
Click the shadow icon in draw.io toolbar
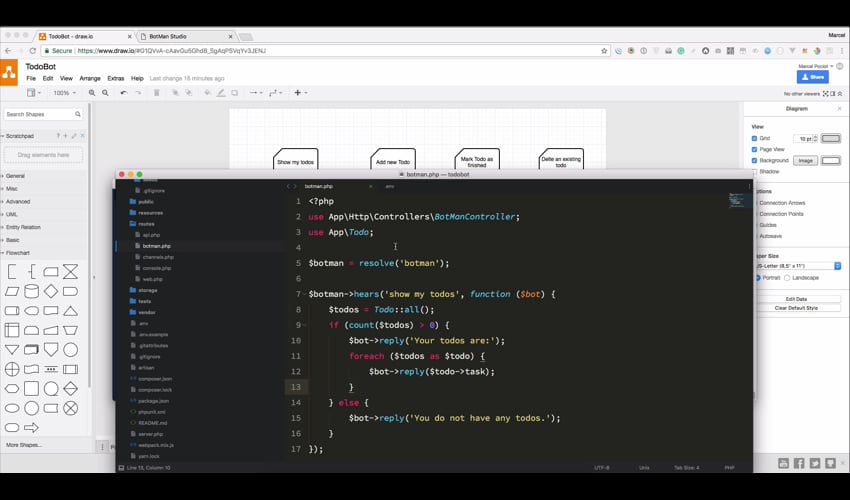pos(234,93)
